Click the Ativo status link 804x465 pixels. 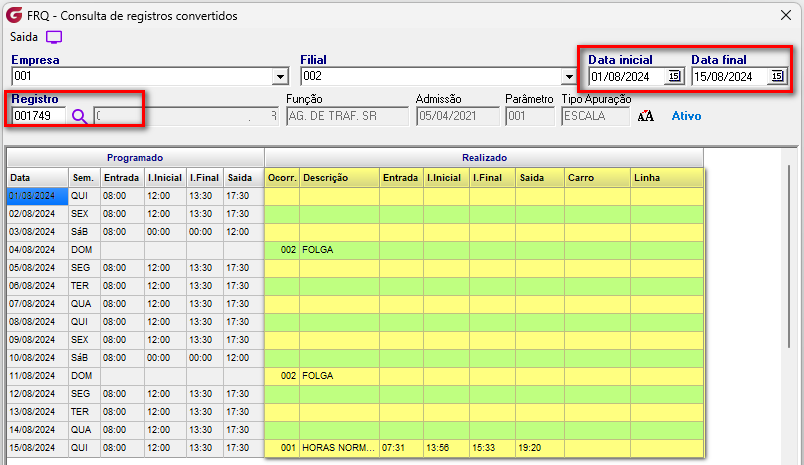click(686, 116)
